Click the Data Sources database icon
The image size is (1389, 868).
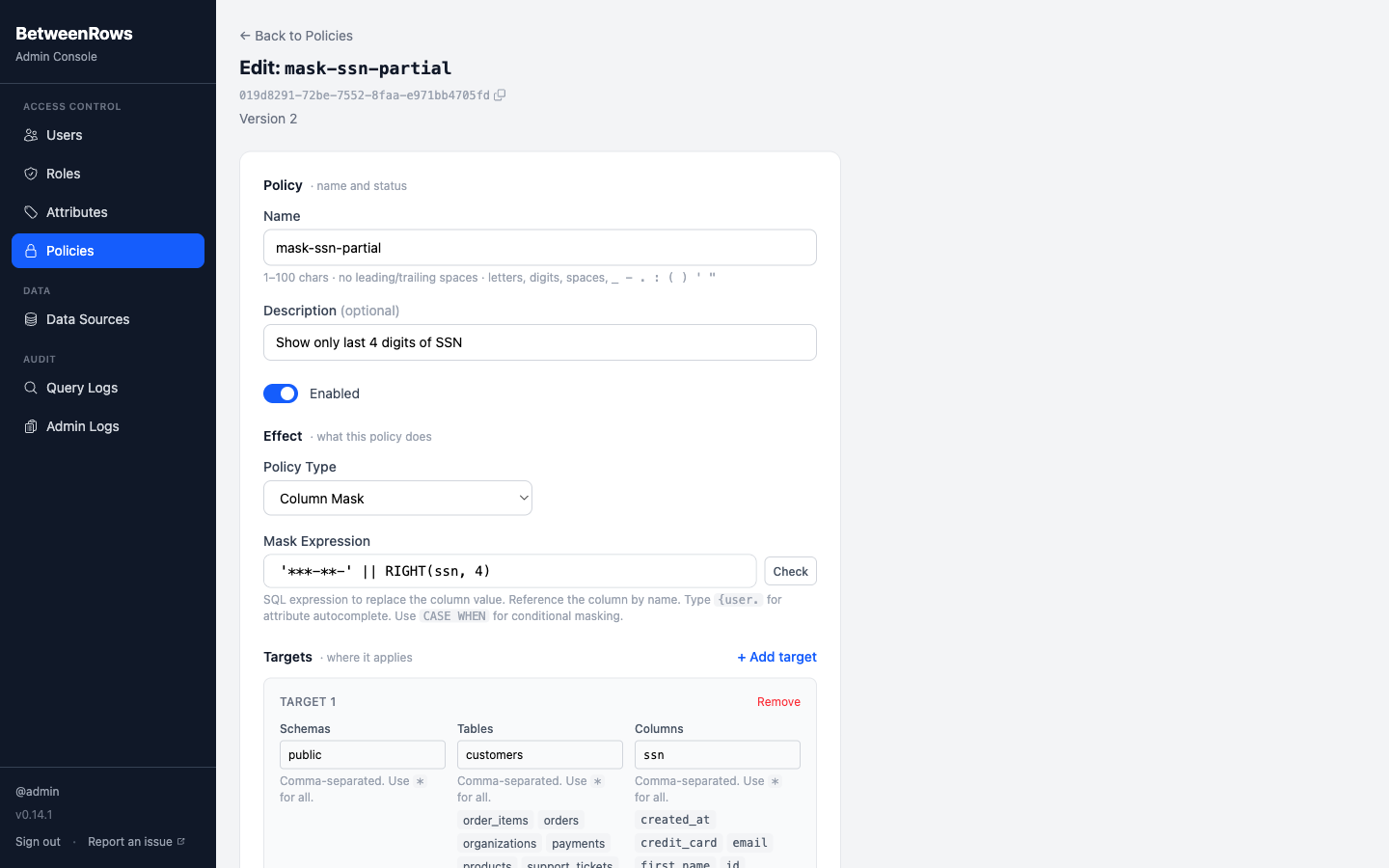[31, 319]
